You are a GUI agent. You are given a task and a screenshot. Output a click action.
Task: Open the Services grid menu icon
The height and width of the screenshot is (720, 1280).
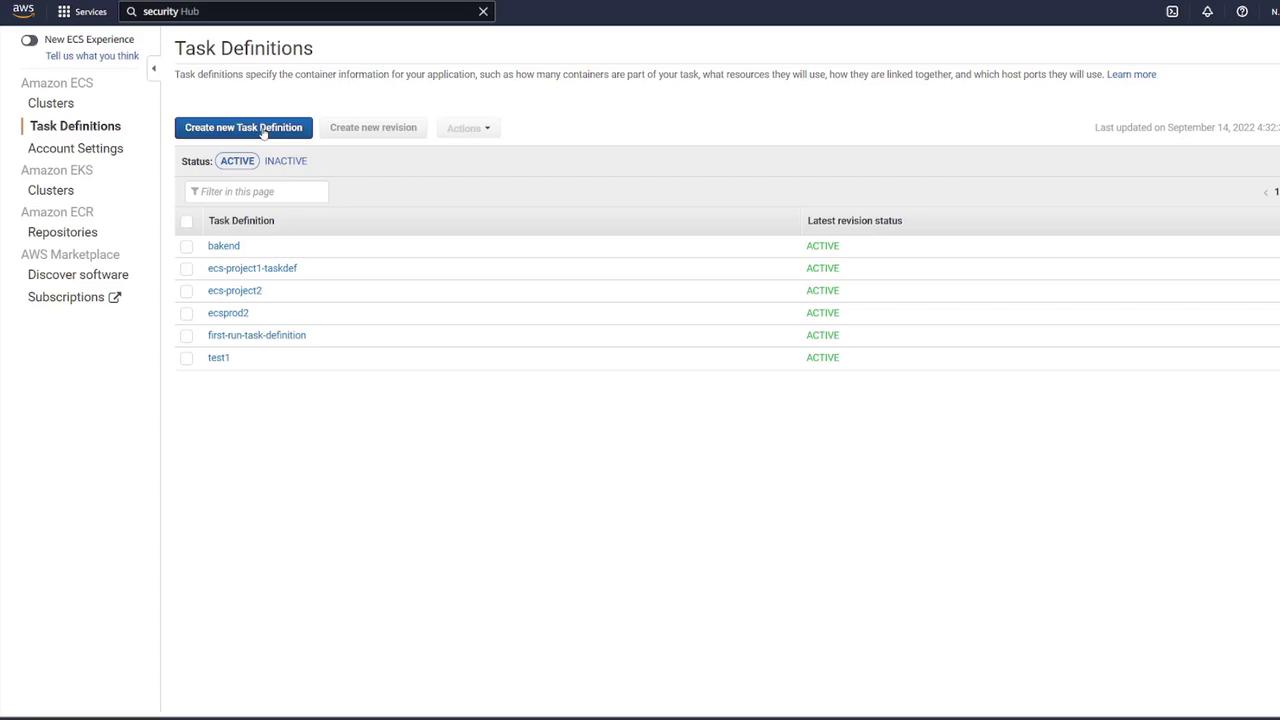pyautogui.click(x=64, y=12)
